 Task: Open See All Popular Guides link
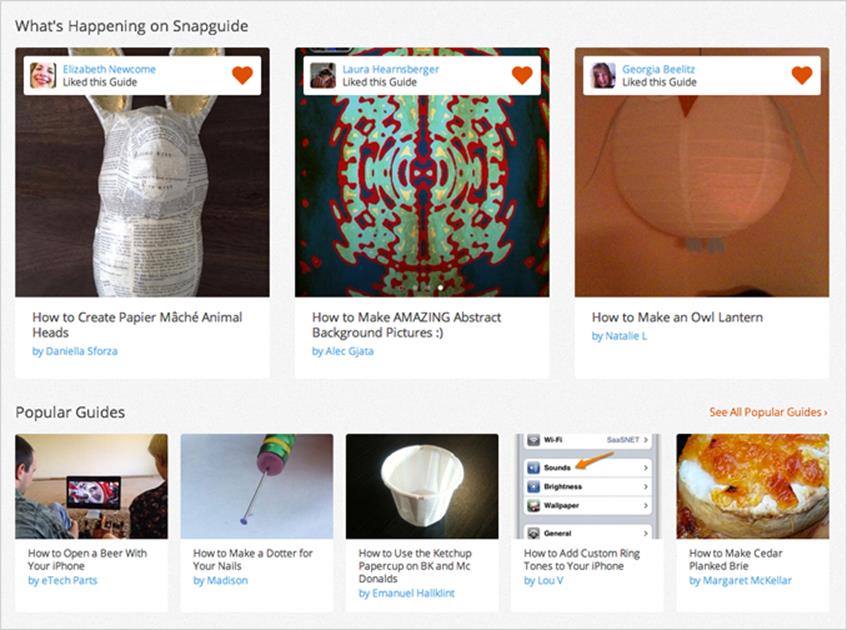point(768,412)
